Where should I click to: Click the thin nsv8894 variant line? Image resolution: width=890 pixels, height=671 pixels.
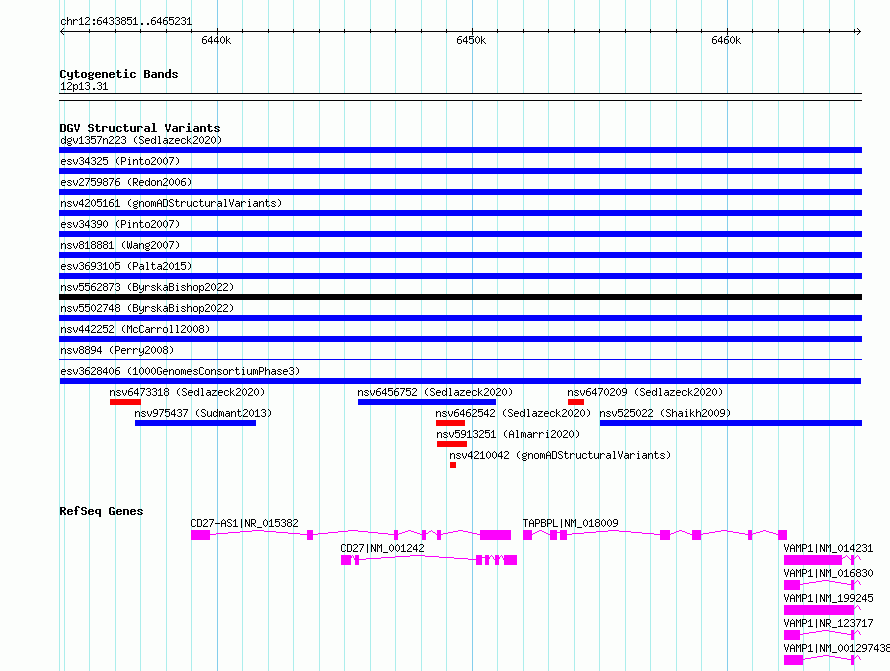point(460,359)
